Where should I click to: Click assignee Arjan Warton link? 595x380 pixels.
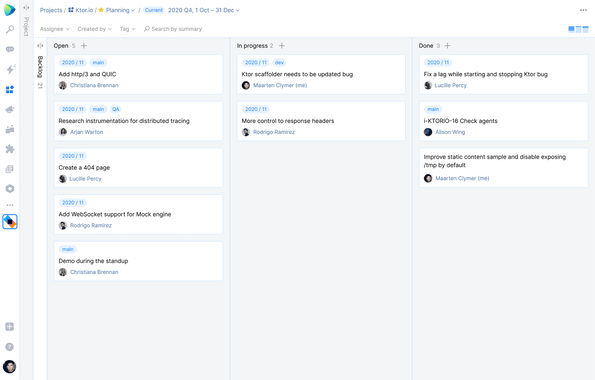point(87,132)
